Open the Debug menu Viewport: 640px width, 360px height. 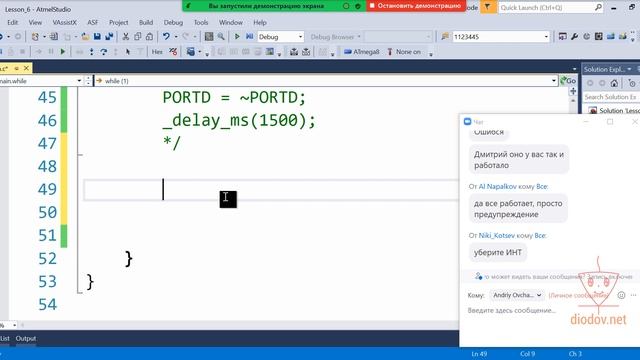173,22
